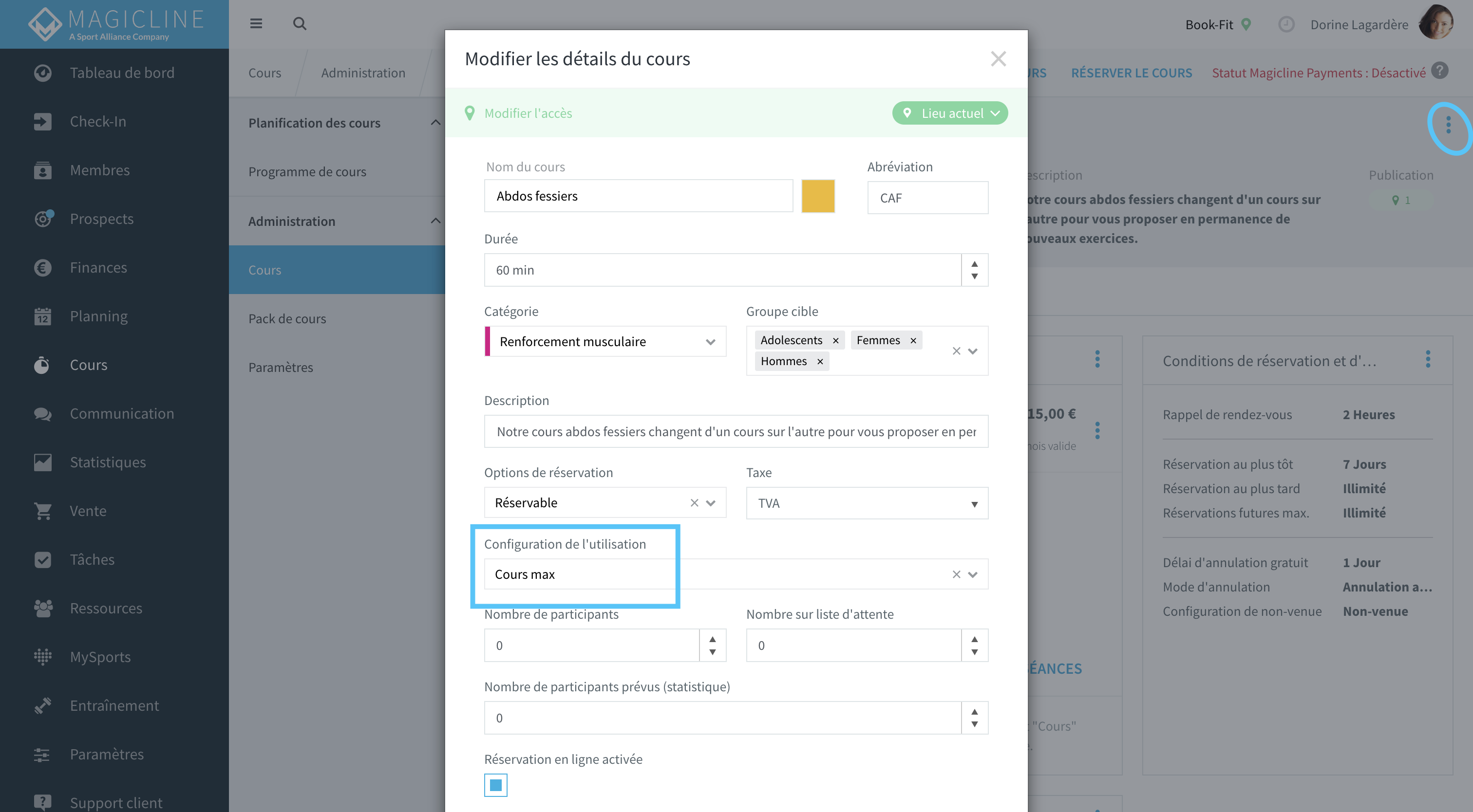Open the Taxe TVA dropdown
The width and height of the screenshot is (1473, 812).
pos(867,503)
